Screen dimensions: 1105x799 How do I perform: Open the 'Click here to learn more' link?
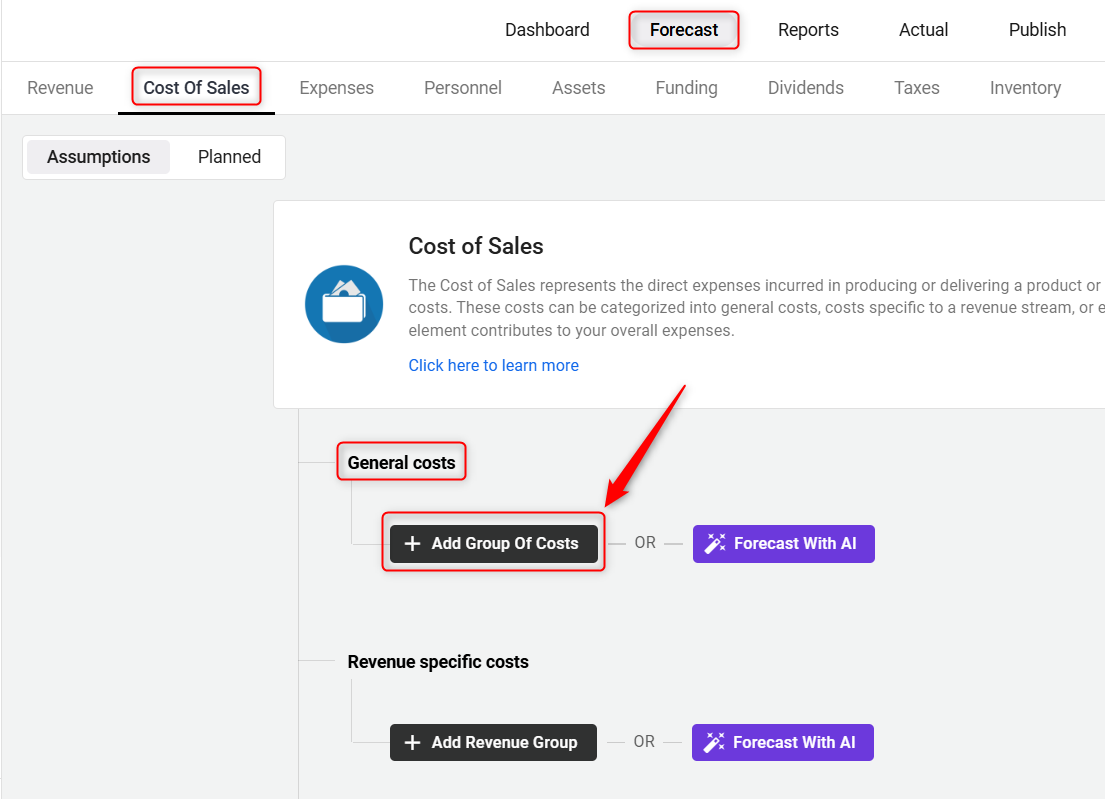[x=493, y=366]
